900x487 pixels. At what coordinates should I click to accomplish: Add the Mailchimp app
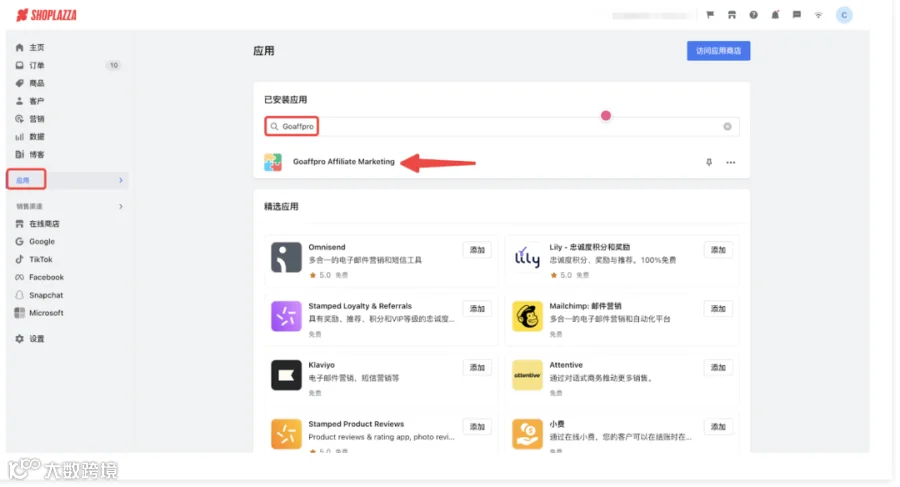pyautogui.click(x=718, y=309)
